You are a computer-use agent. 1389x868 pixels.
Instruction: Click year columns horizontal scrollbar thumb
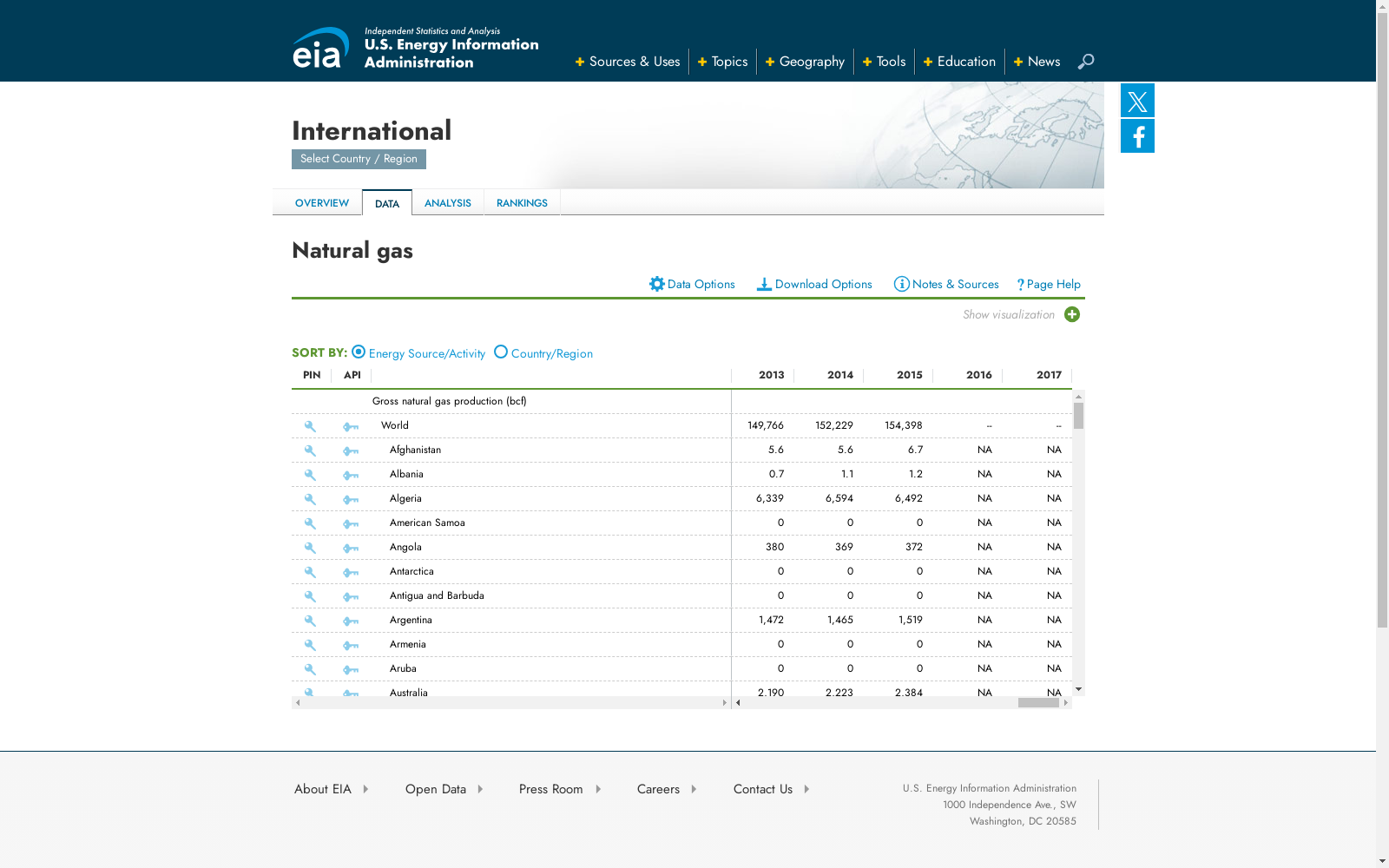(1038, 703)
